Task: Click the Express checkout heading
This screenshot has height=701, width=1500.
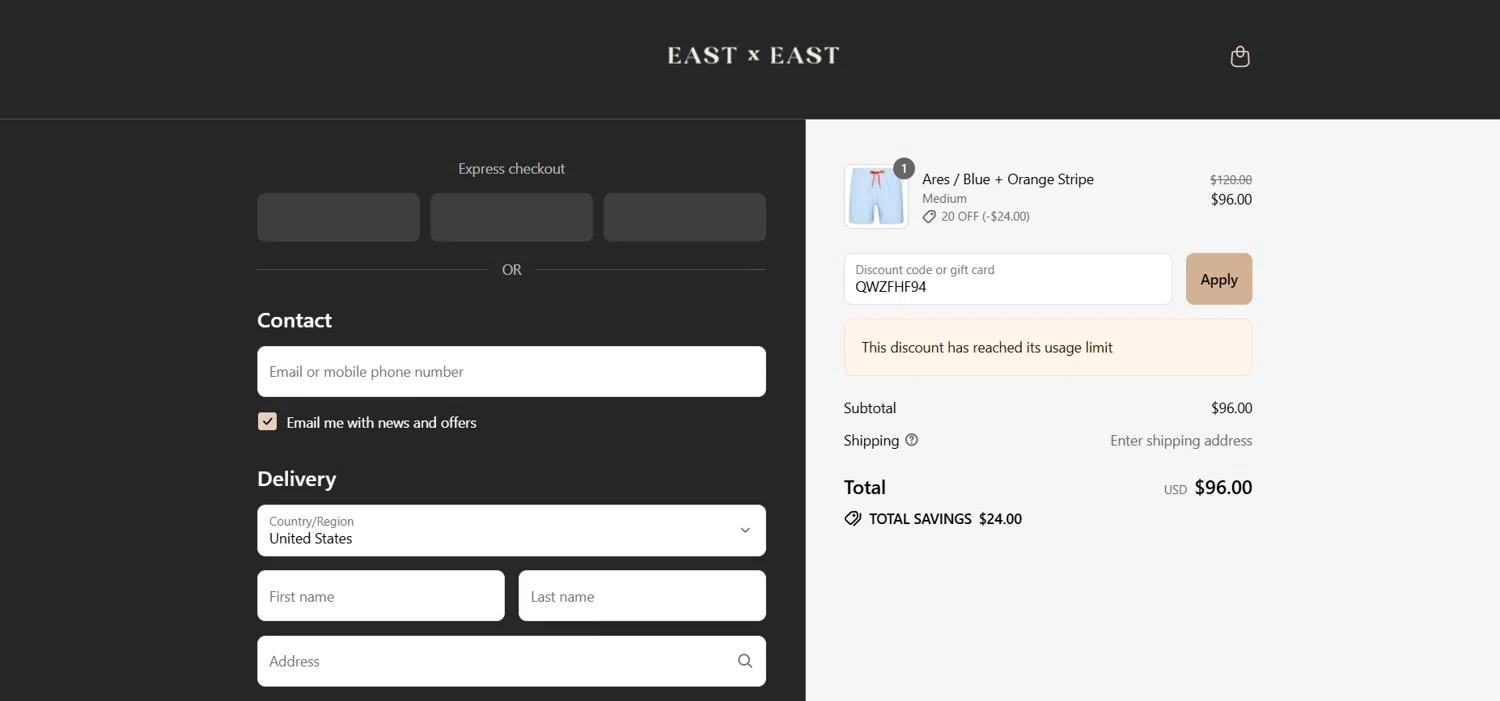Action: pyautogui.click(x=511, y=169)
